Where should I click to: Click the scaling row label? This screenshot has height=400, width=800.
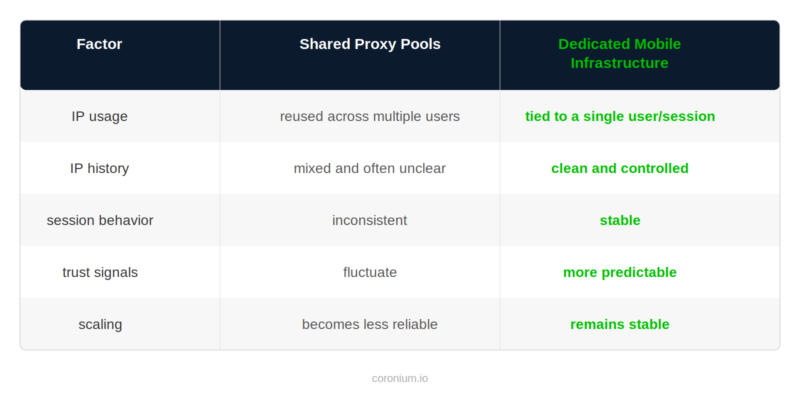point(100,324)
